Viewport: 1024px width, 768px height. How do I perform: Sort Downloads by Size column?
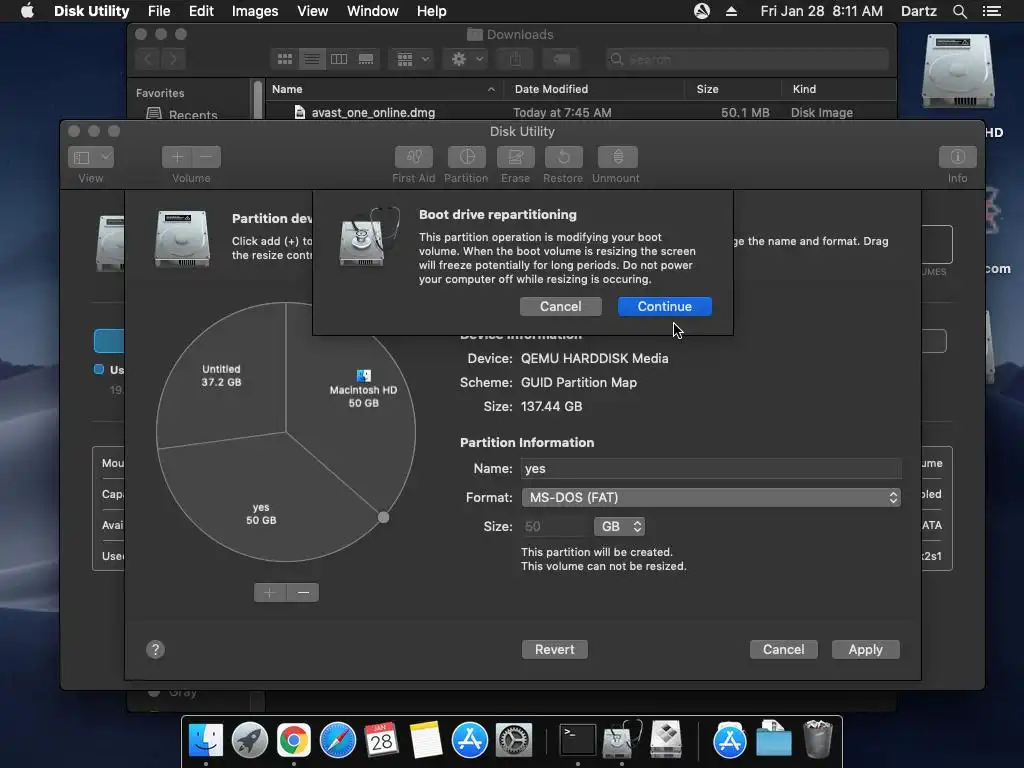[x=733, y=89]
